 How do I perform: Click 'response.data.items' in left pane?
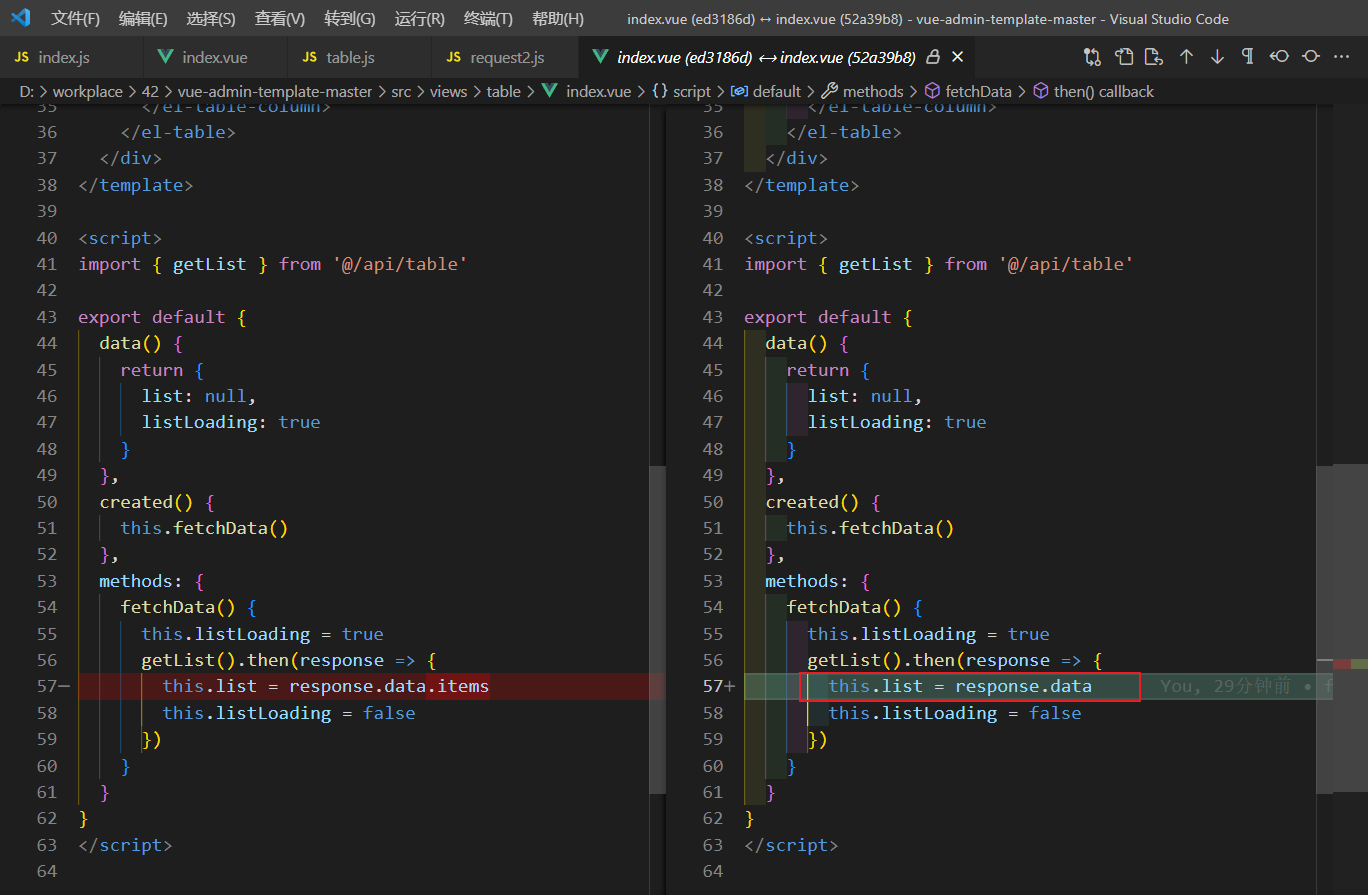coord(389,686)
